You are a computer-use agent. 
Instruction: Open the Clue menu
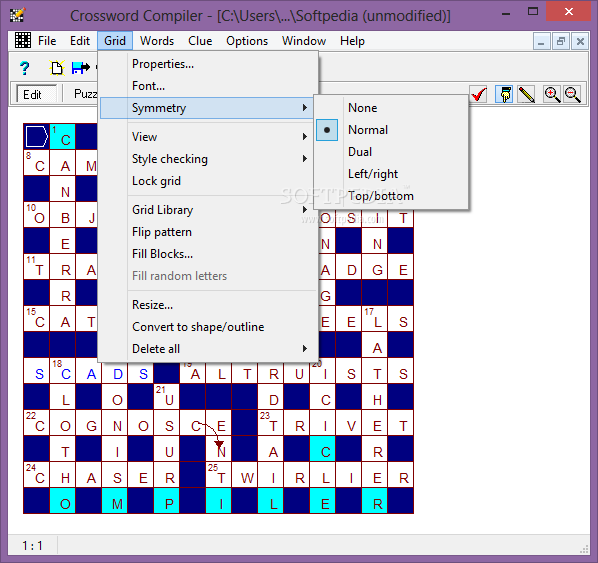200,41
